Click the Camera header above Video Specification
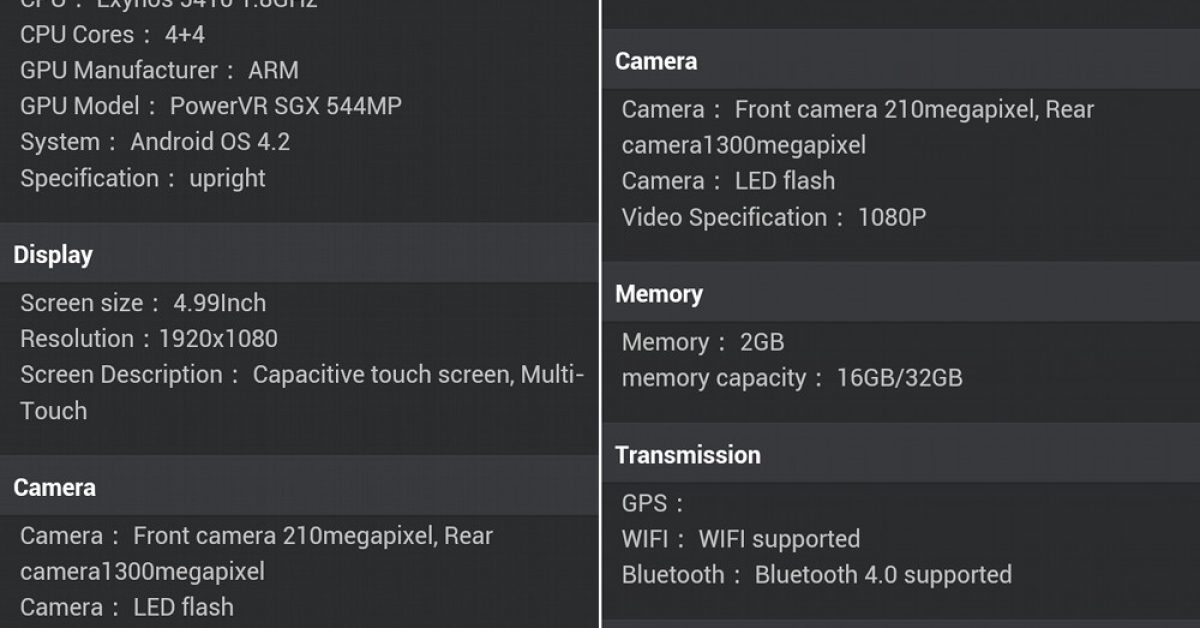This screenshot has height=628, width=1200. (x=656, y=62)
